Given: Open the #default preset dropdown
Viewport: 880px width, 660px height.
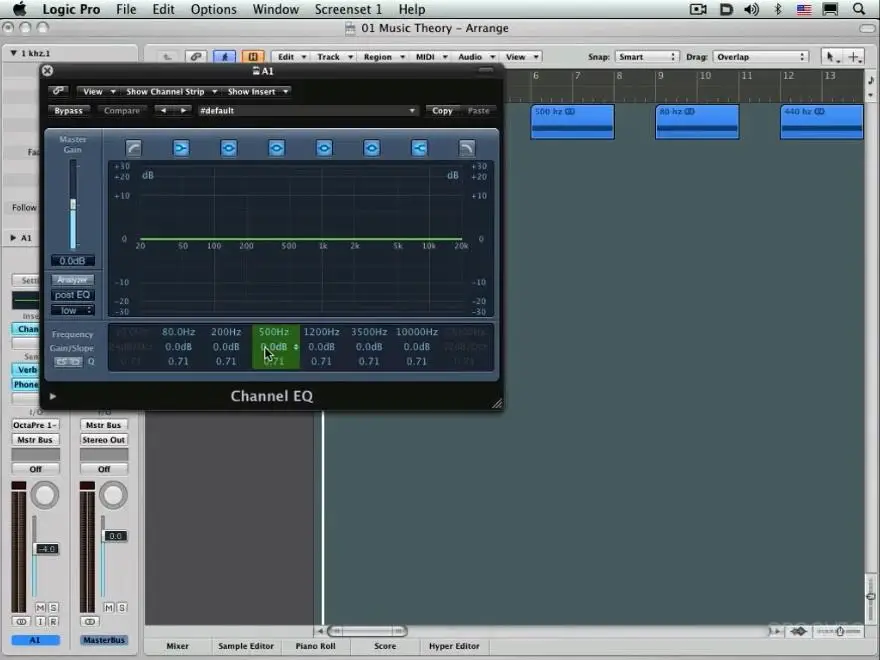Looking at the screenshot, I should [x=308, y=111].
